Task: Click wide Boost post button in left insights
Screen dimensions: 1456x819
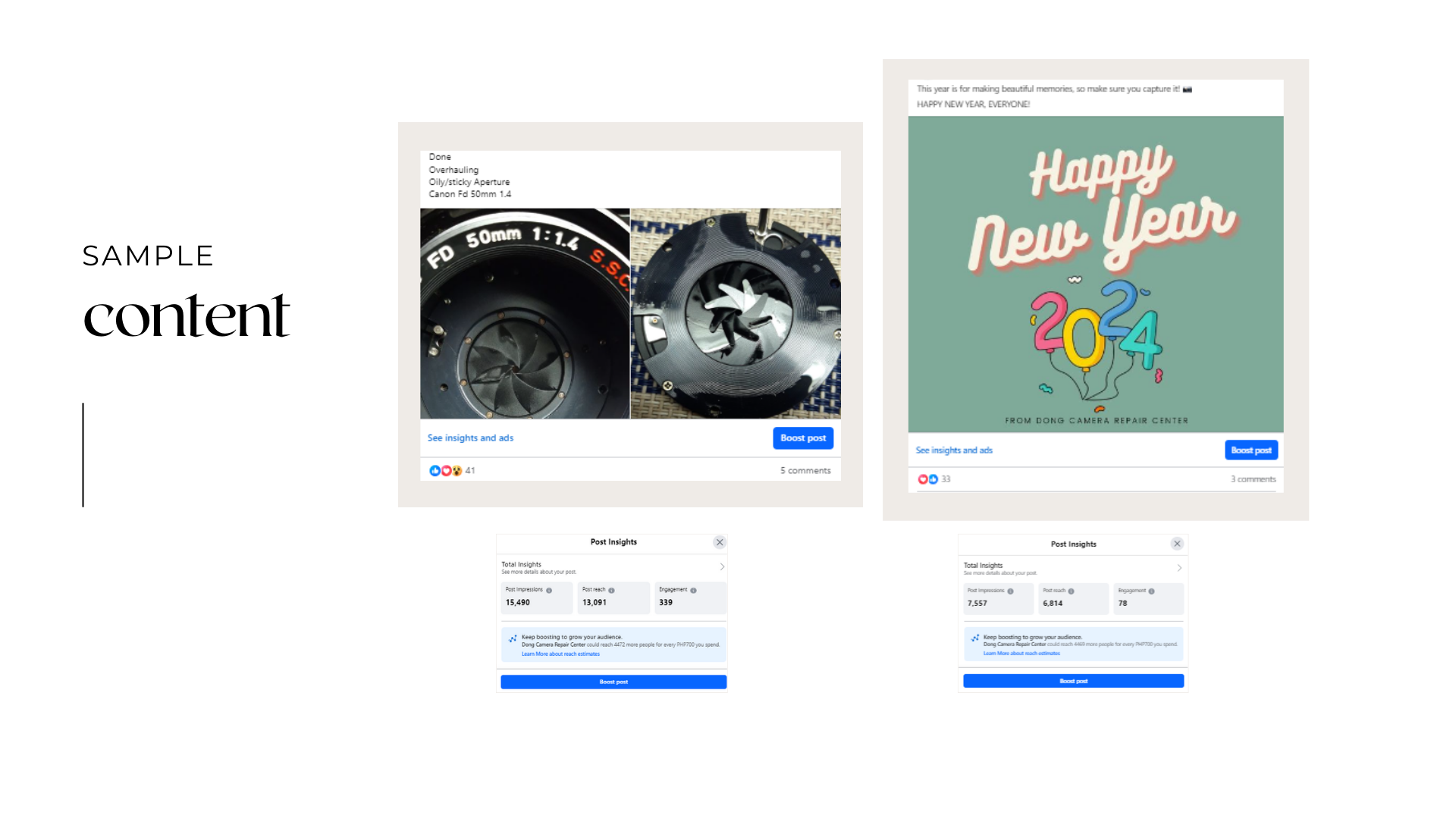Action: (x=613, y=682)
